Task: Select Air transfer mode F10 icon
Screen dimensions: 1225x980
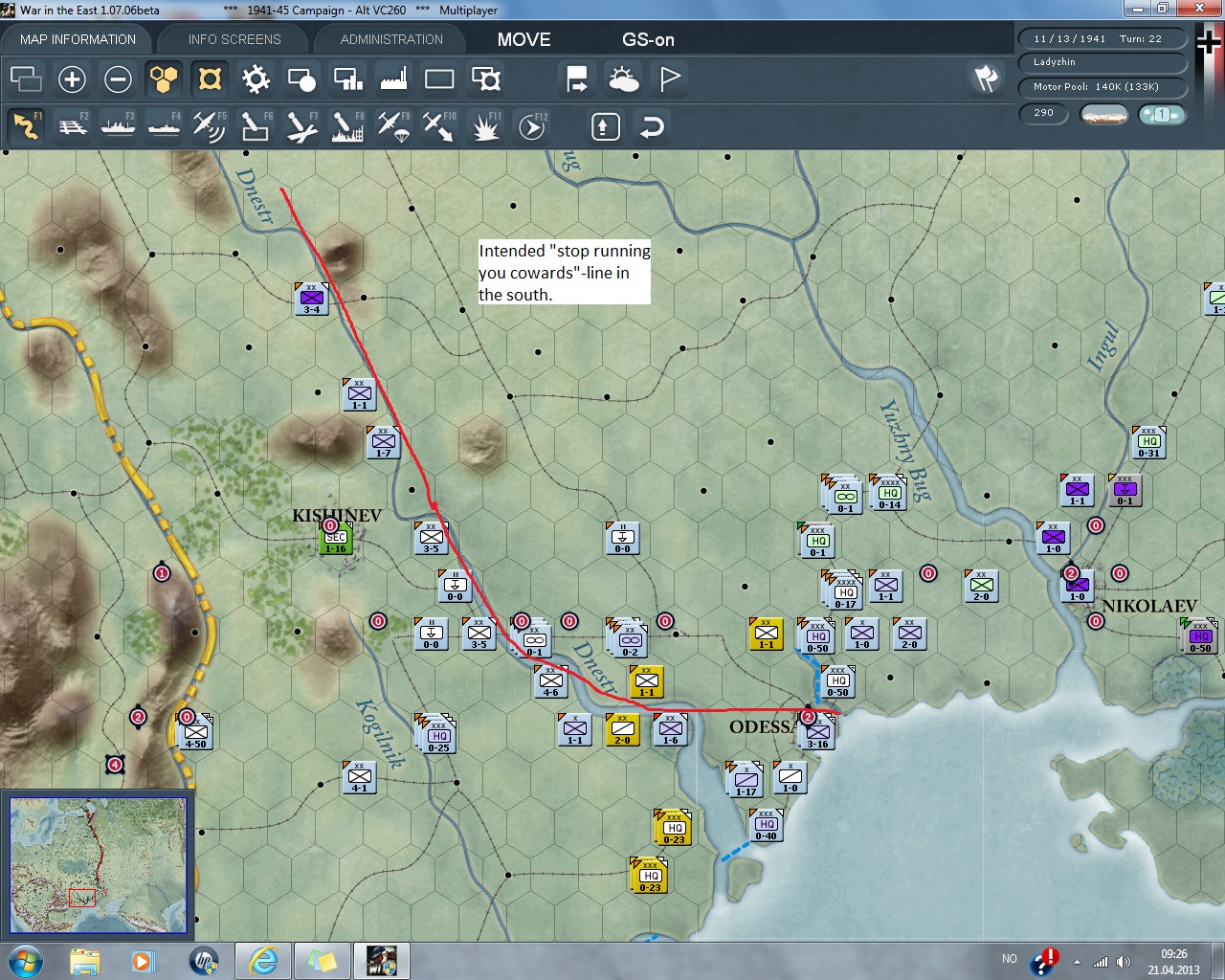Action: click(x=439, y=126)
